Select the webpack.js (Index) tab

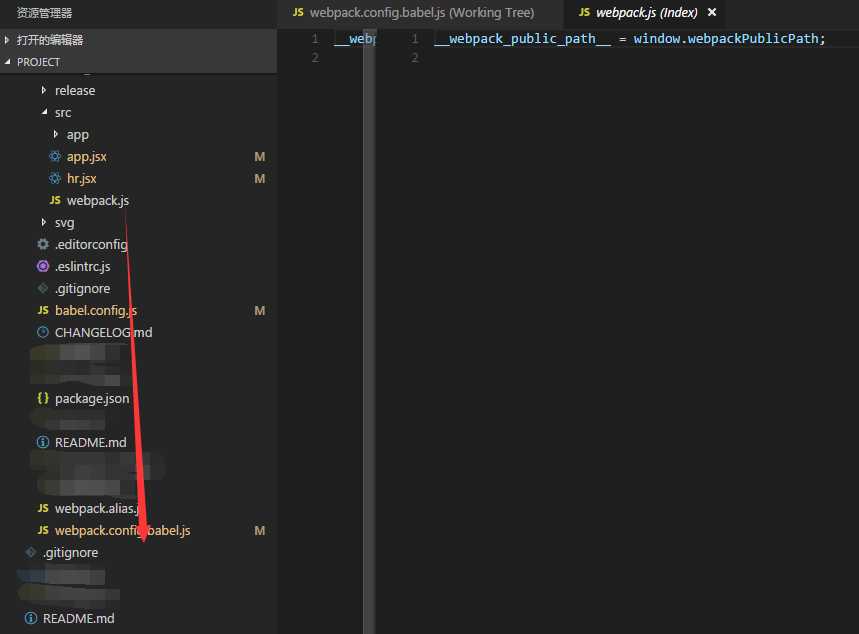646,13
